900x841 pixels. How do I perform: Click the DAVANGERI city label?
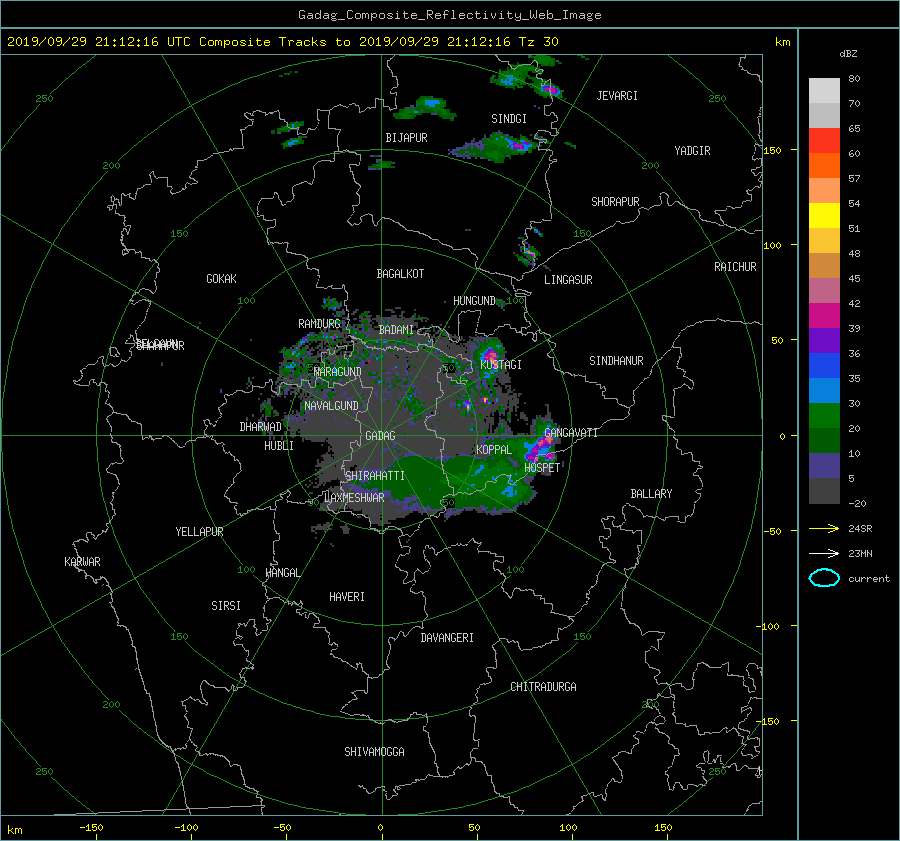pyautogui.click(x=447, y=638)
